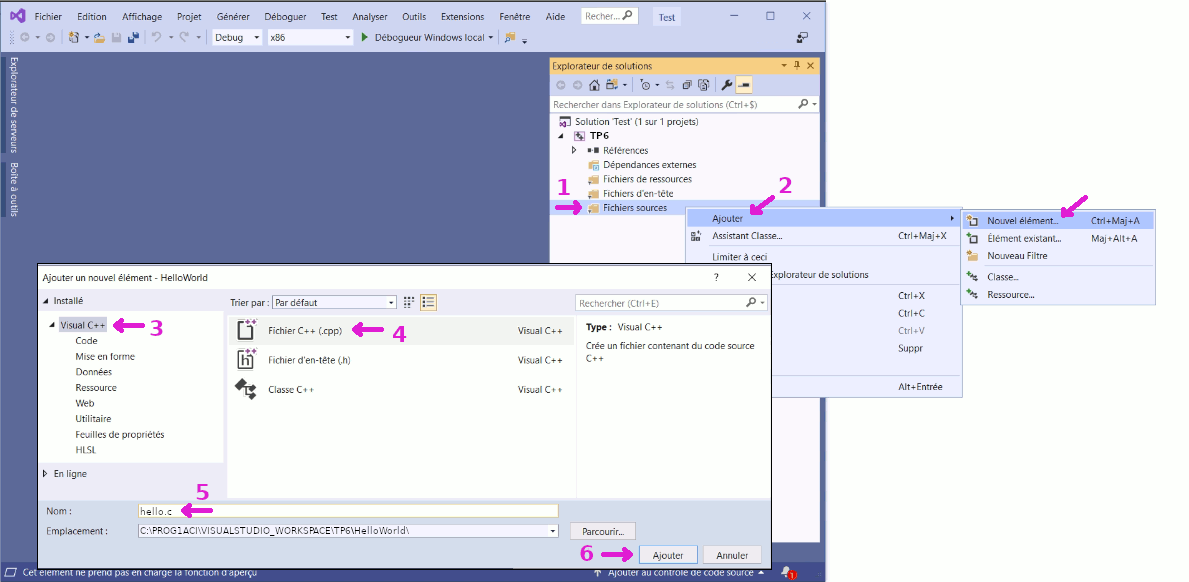
Task: Click the Home icon in Solution Explorer
Action: coord(595,85)
